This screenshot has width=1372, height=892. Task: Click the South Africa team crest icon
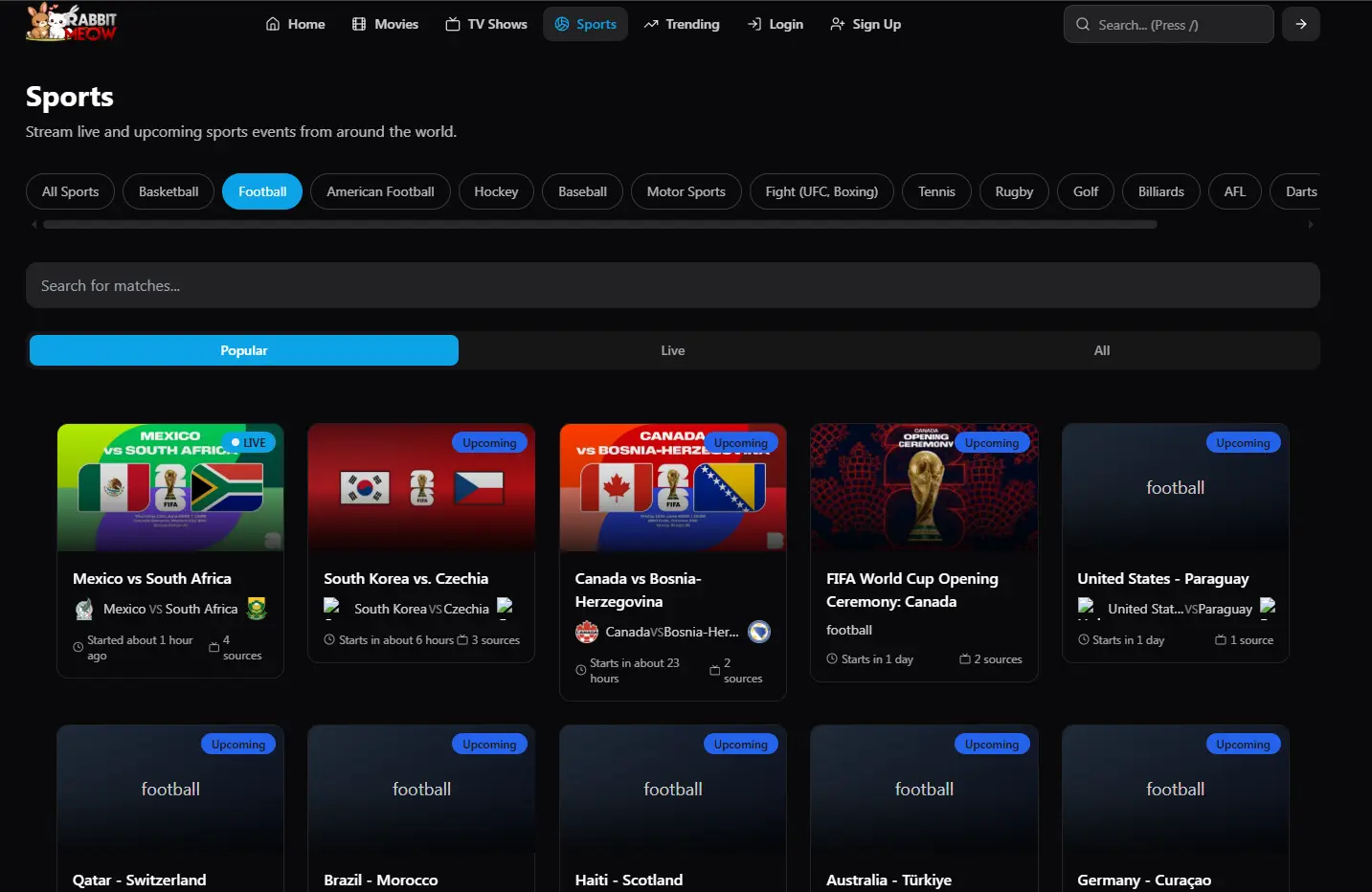coord(257,609)
